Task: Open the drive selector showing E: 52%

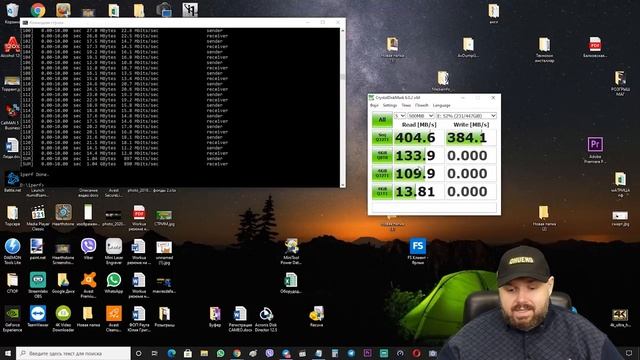Action: tap(466, 116)
